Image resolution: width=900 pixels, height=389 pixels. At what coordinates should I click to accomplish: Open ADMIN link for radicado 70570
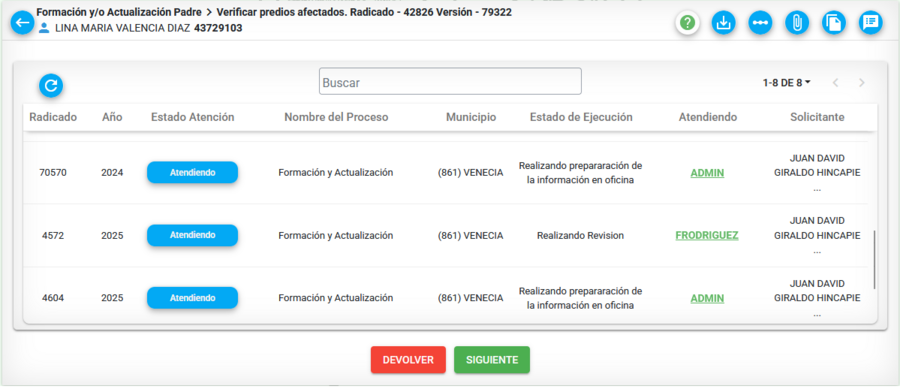point(707,173)
